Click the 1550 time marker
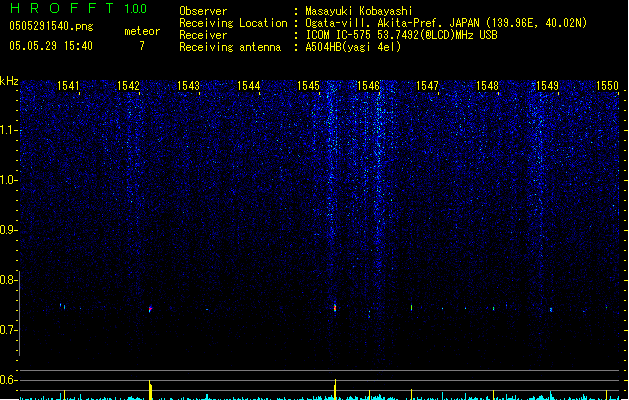The width and height of the screenshot is (629, 400). pos(607,86)
